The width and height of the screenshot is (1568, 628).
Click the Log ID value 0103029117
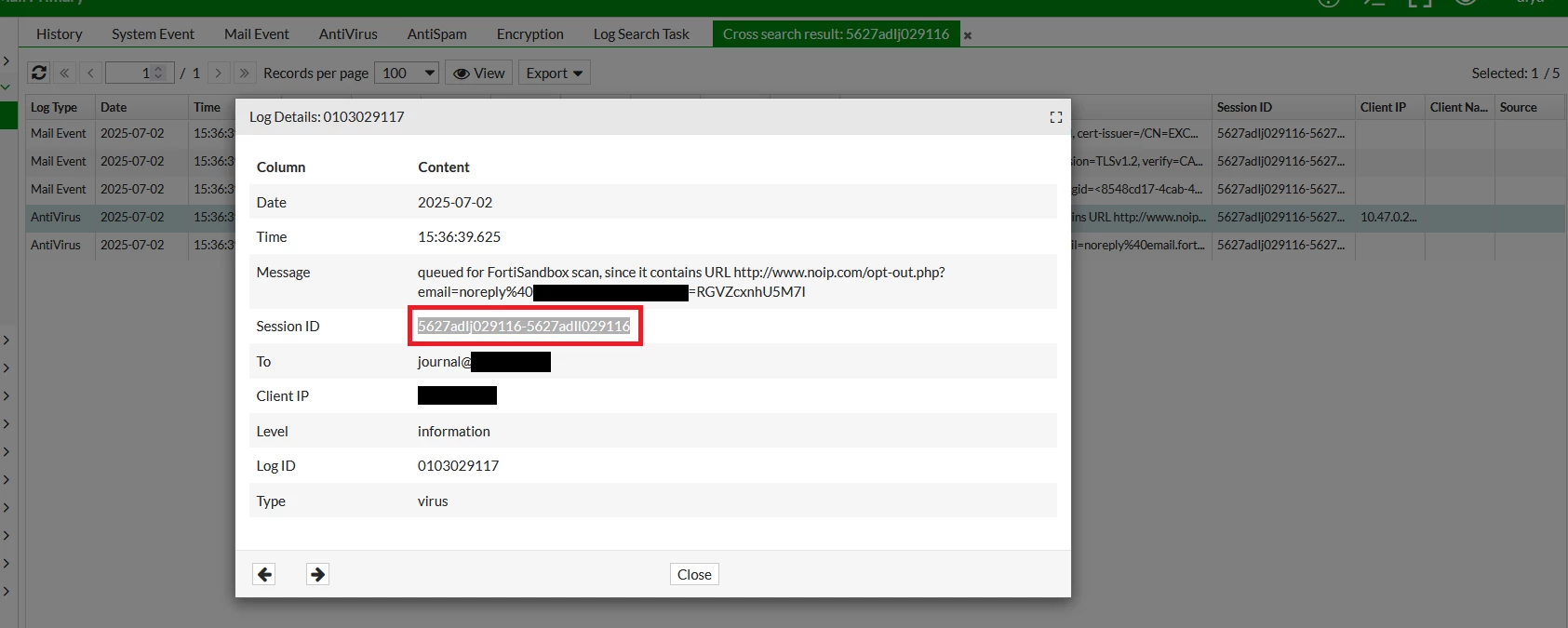pyautogui.click(x=458, y=465)
